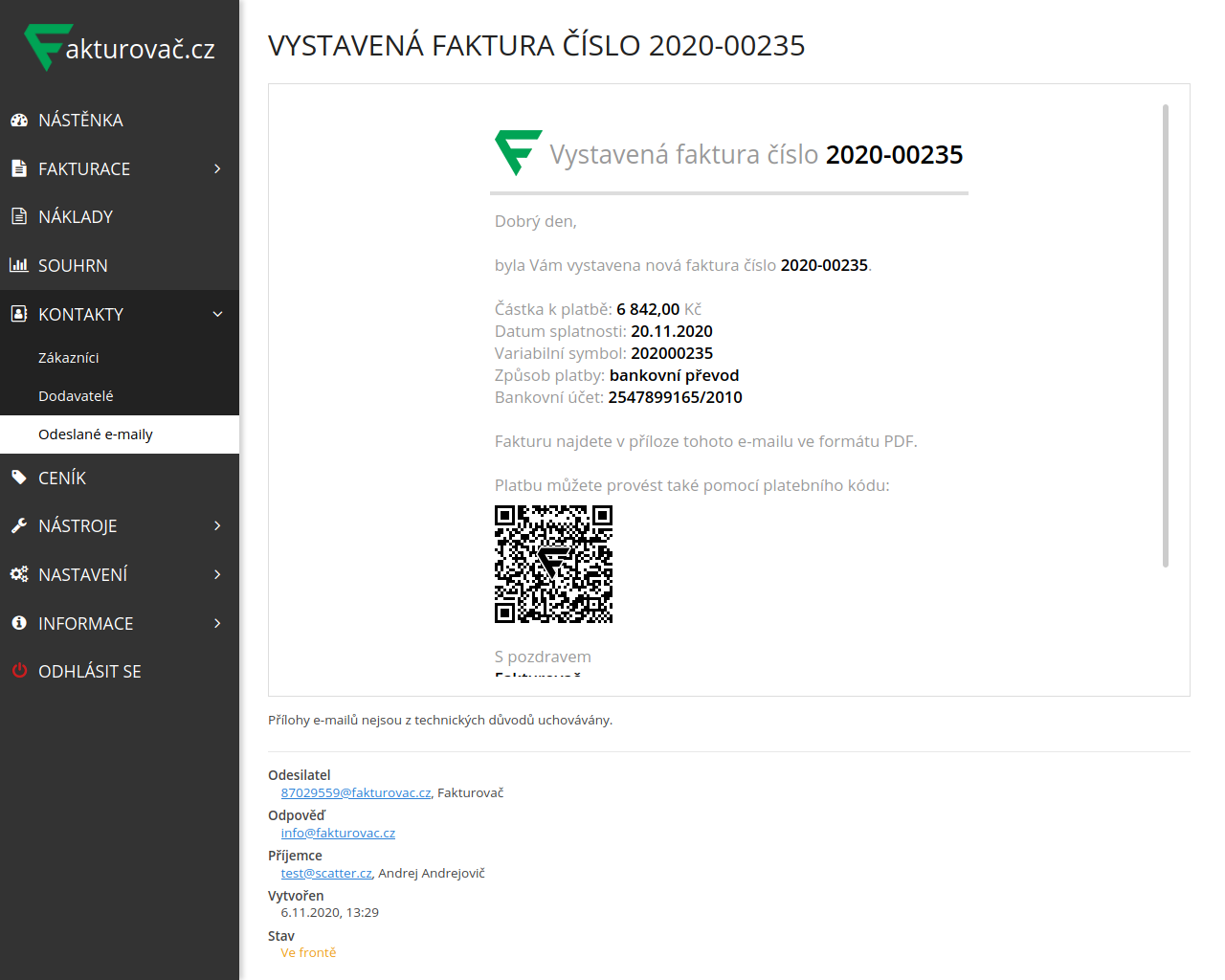1225x980 pixels.
Task: Click the Nástěnka dashboard gauge icon
Action: pos(19,121)
